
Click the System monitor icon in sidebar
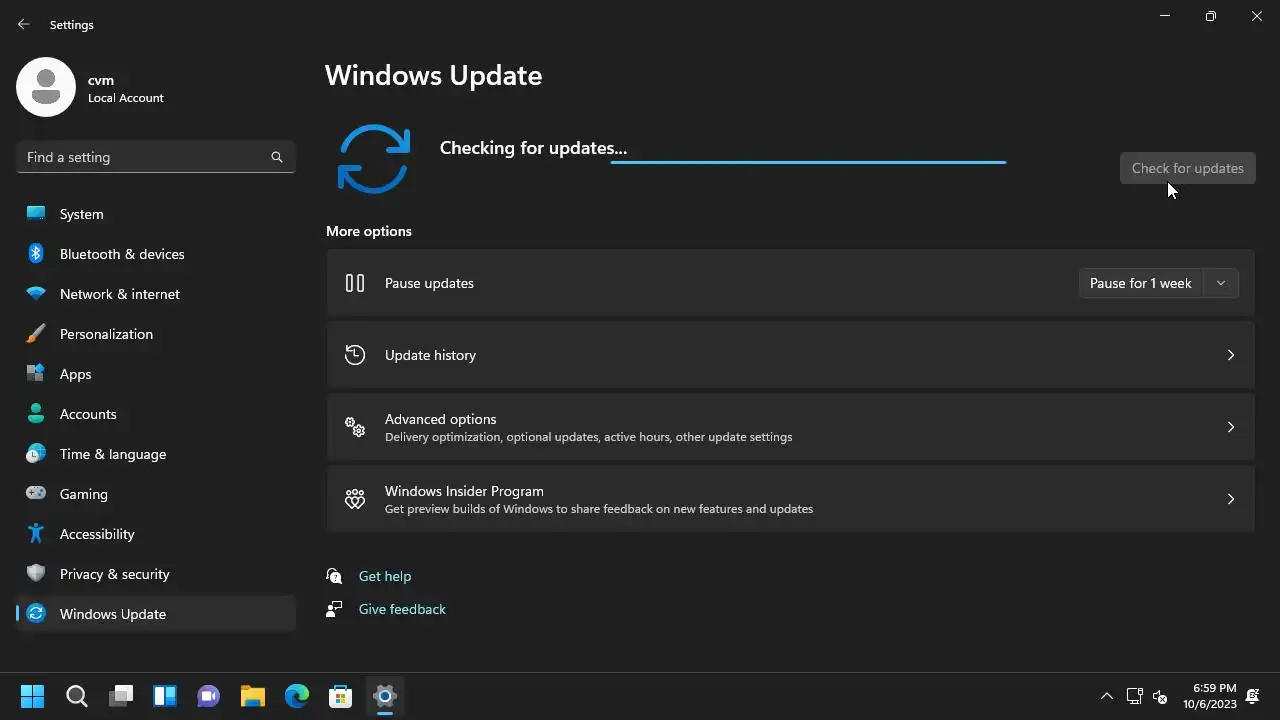click(36, 214)
